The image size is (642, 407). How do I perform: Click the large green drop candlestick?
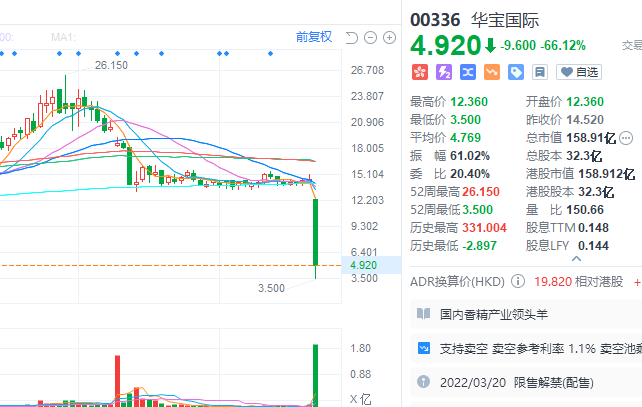(316, 232)
